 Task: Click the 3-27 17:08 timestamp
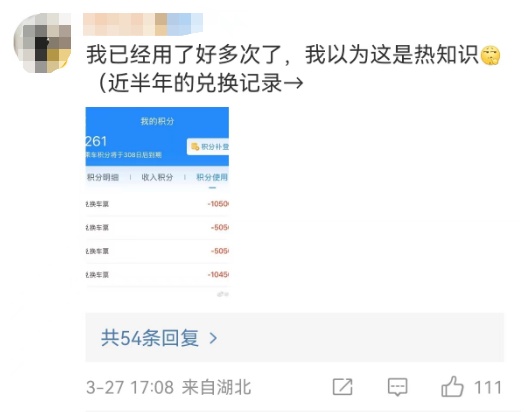click(x=130, y=387)
